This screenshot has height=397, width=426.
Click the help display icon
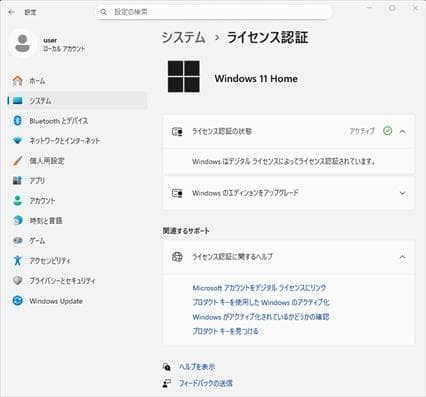pos(167,367)
